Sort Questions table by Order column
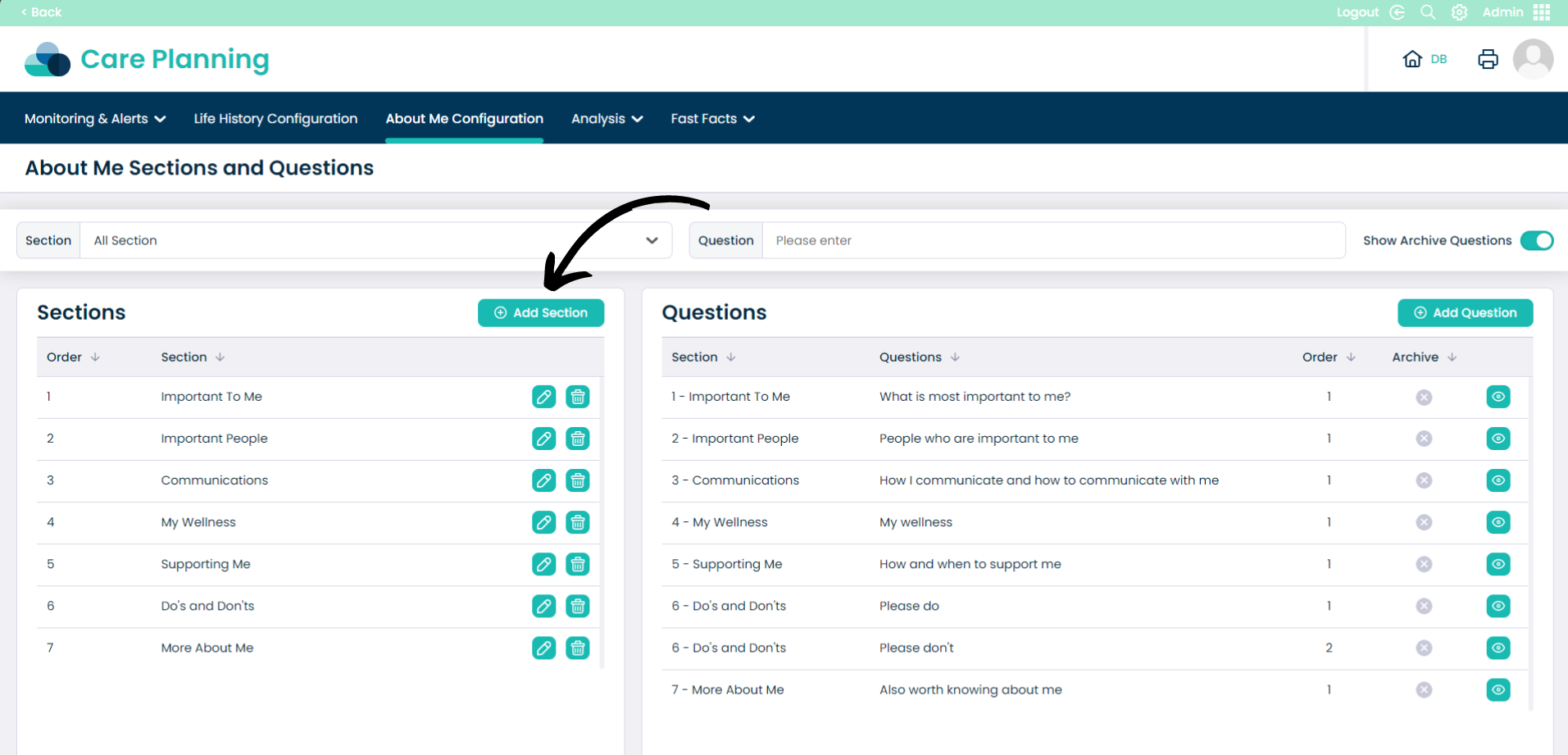 1329,357
